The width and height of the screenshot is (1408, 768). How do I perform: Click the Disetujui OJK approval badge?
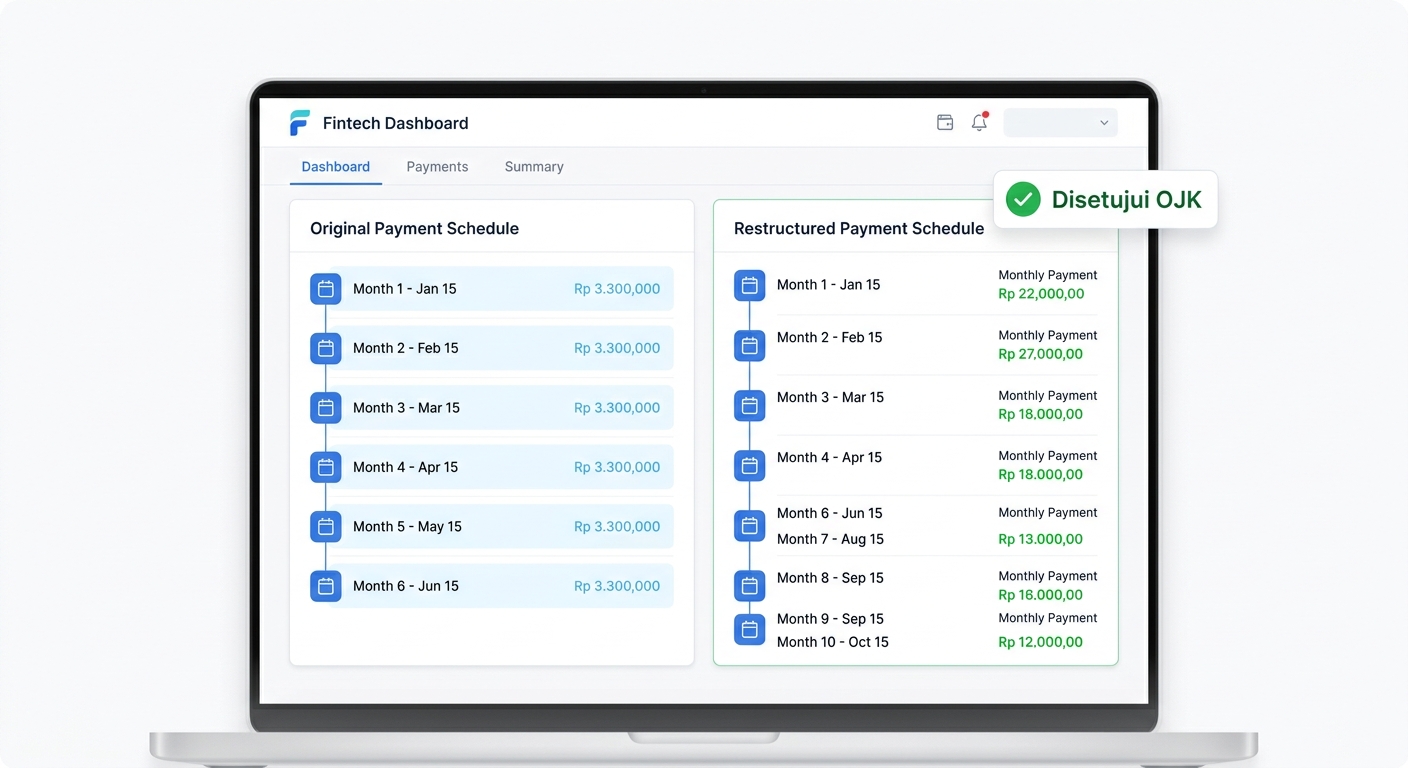tap(1105, 199)
